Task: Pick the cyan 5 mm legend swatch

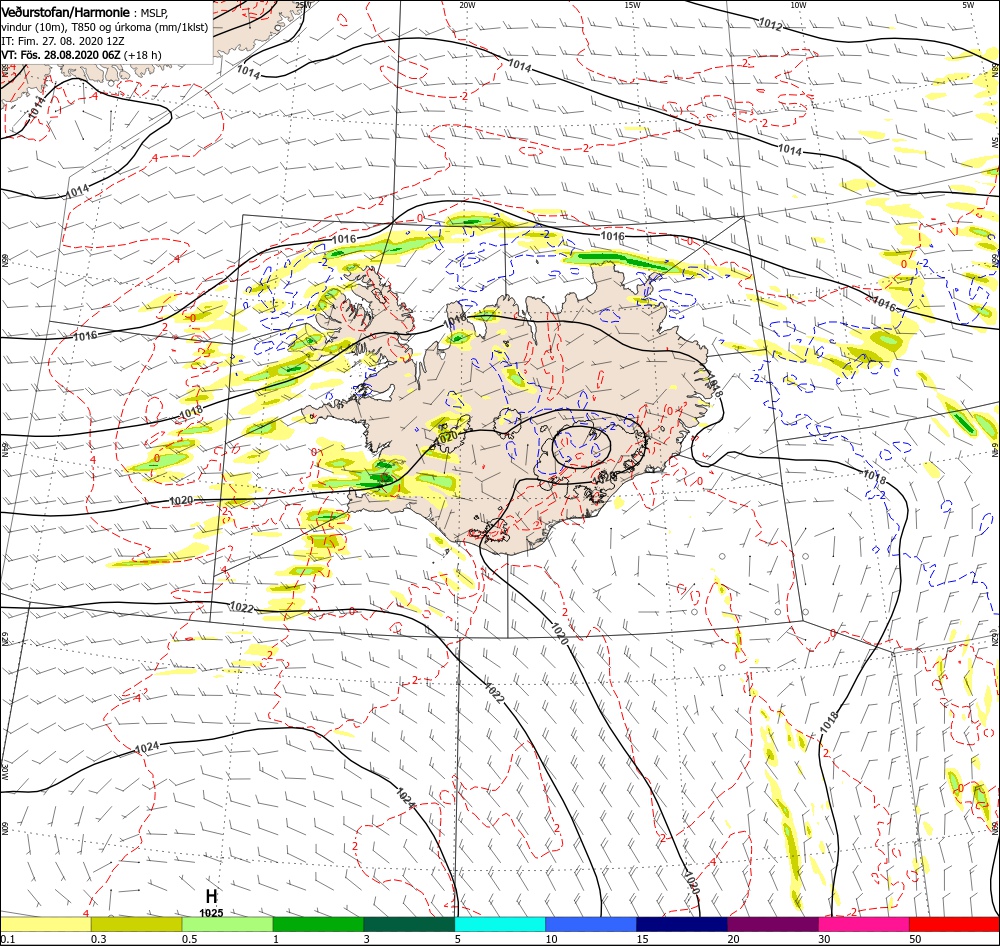Action: coord(500,924)
